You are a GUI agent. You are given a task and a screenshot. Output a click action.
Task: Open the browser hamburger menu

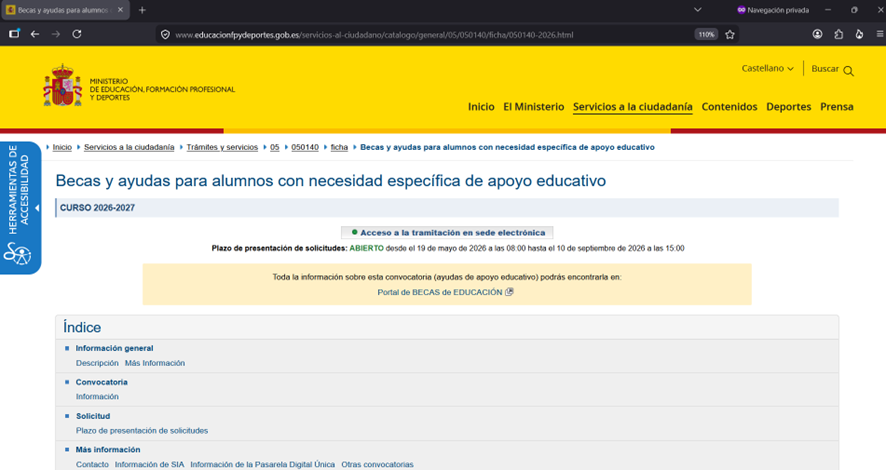[x=880, y=34]
